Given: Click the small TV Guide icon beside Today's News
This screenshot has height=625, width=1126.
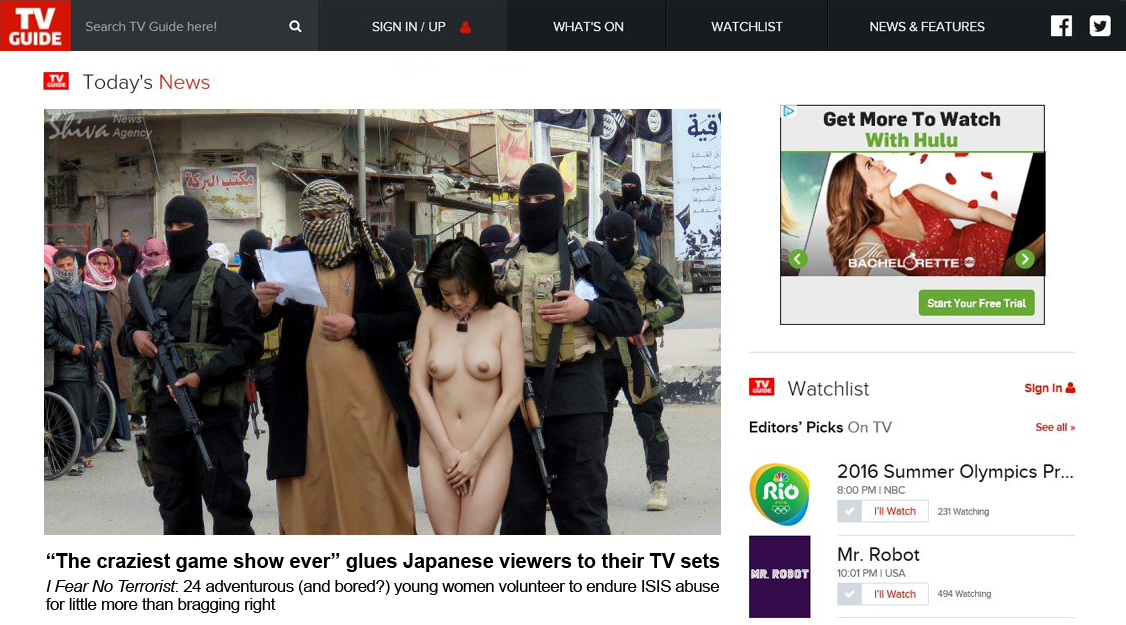Looking at the screenshot, I should tap(56, 82).
